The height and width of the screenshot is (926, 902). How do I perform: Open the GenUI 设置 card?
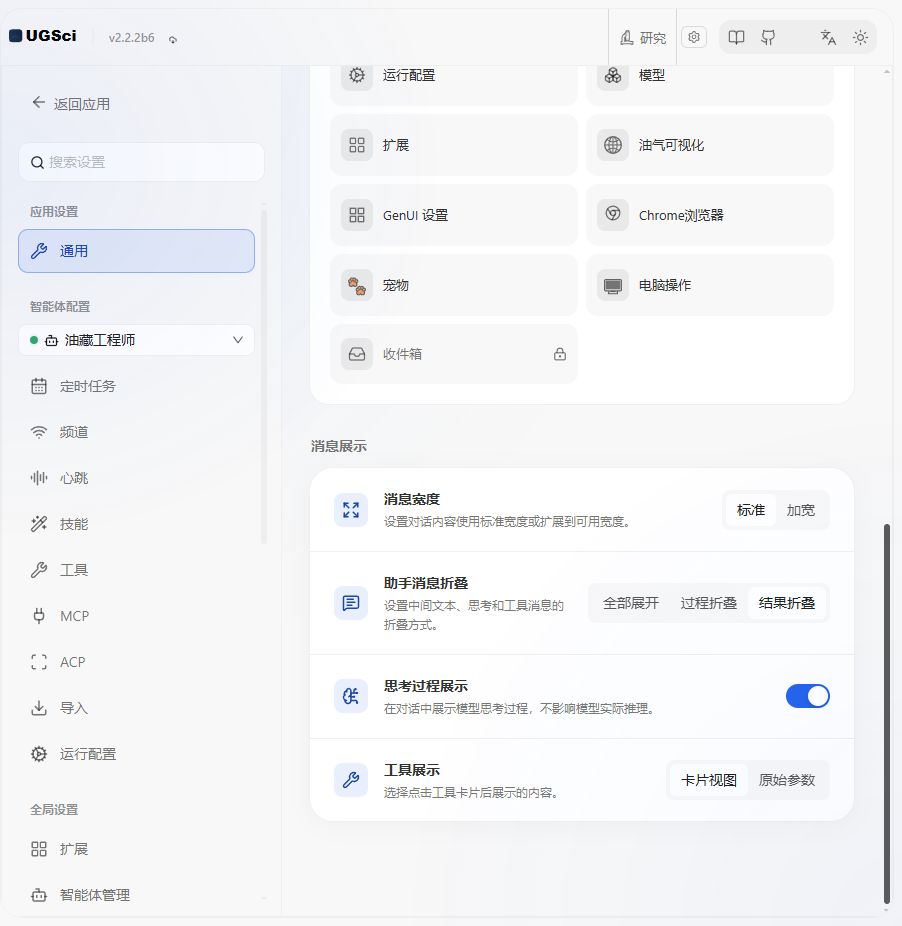(454, 215)
